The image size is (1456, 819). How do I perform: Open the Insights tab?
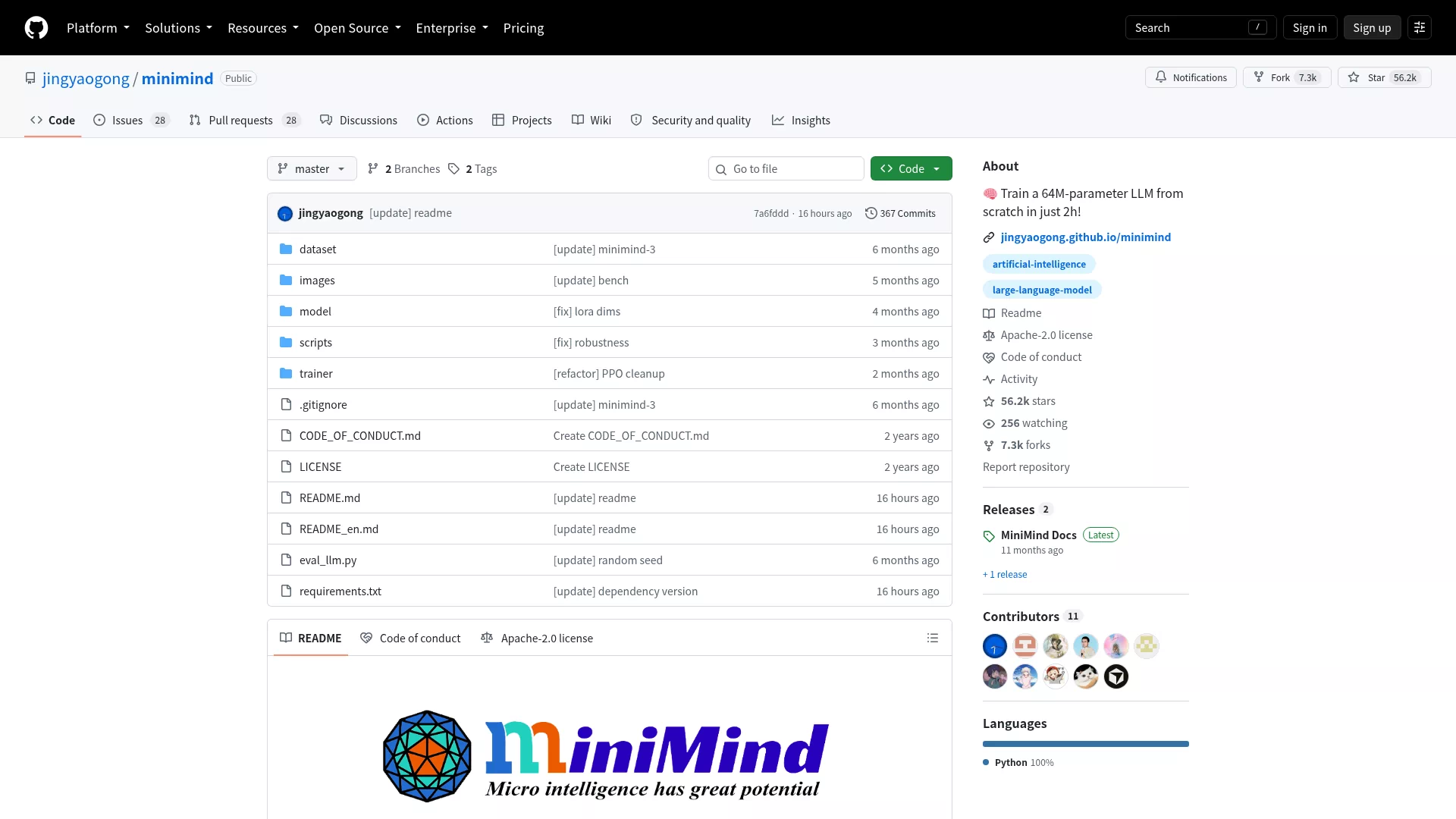(x=801, y=121)
